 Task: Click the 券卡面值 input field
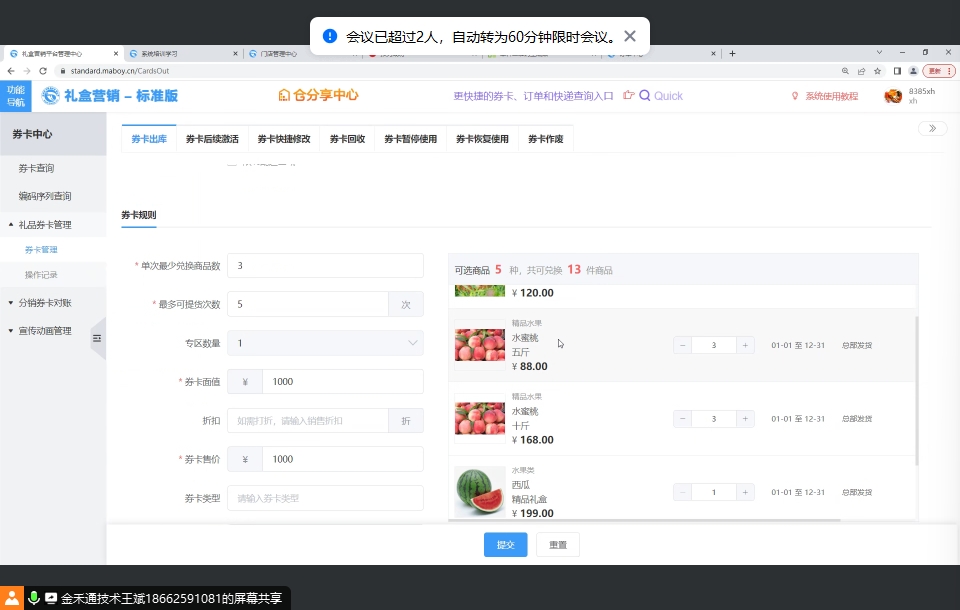click(342, 382)
